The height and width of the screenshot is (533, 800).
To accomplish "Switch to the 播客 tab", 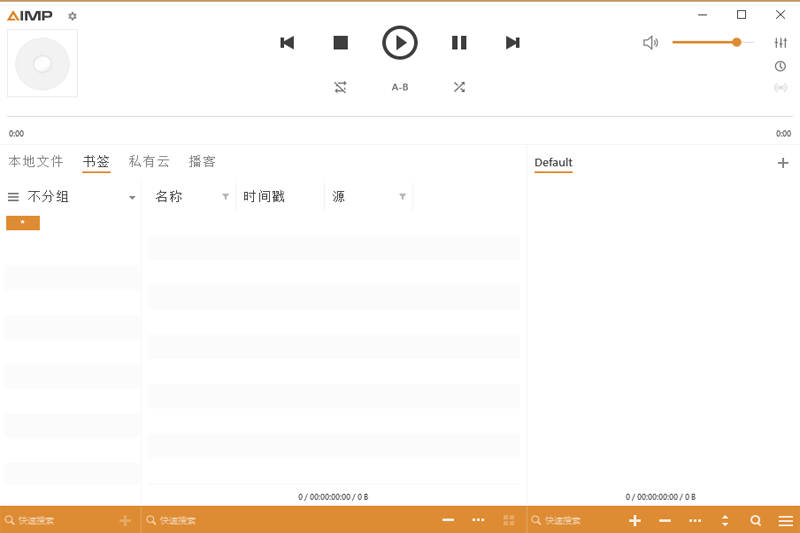I will [x=202, y=162].
